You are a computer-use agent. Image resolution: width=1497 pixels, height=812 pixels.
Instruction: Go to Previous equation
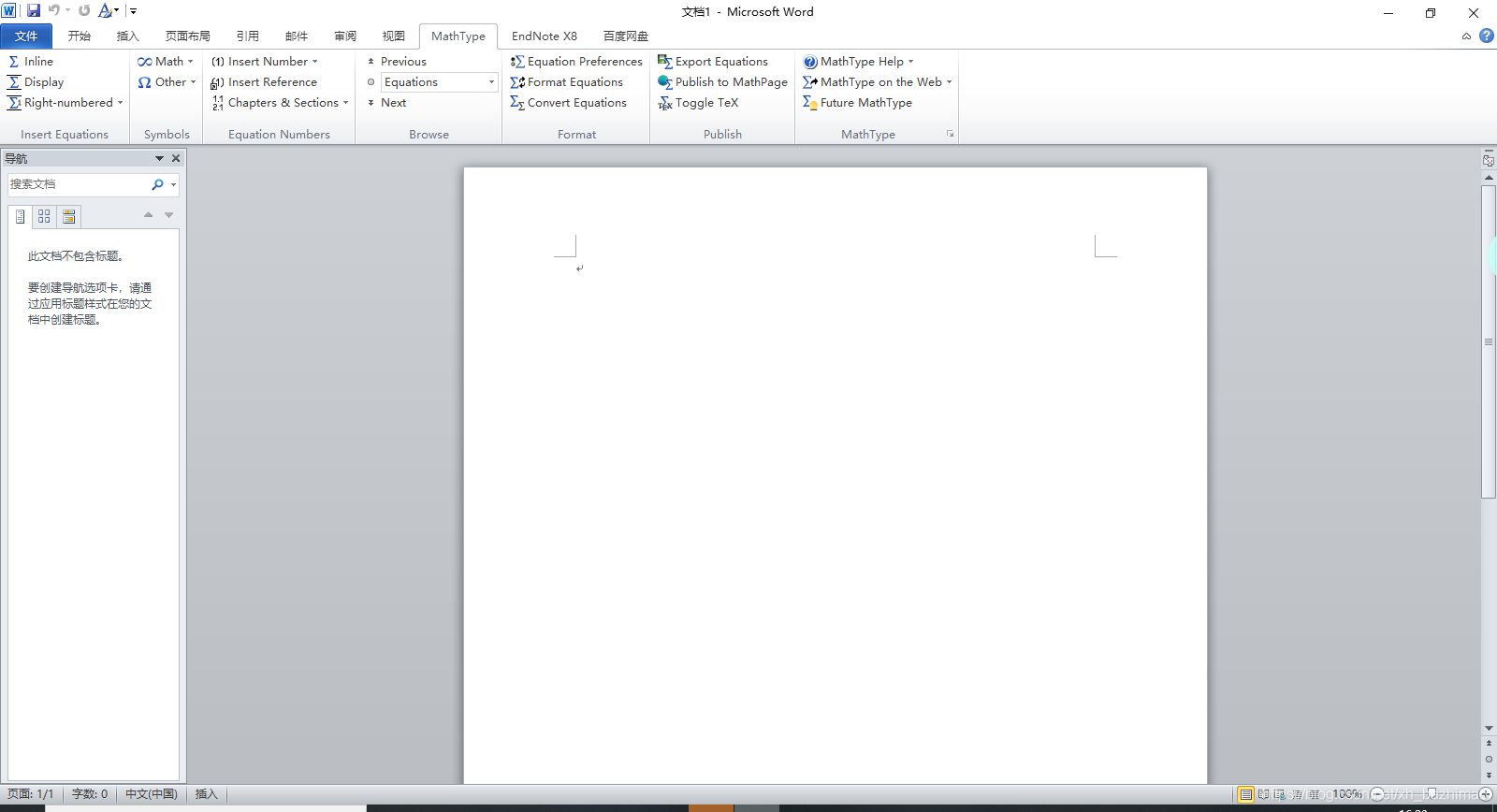pyautogui.click(x=397, y=62)
